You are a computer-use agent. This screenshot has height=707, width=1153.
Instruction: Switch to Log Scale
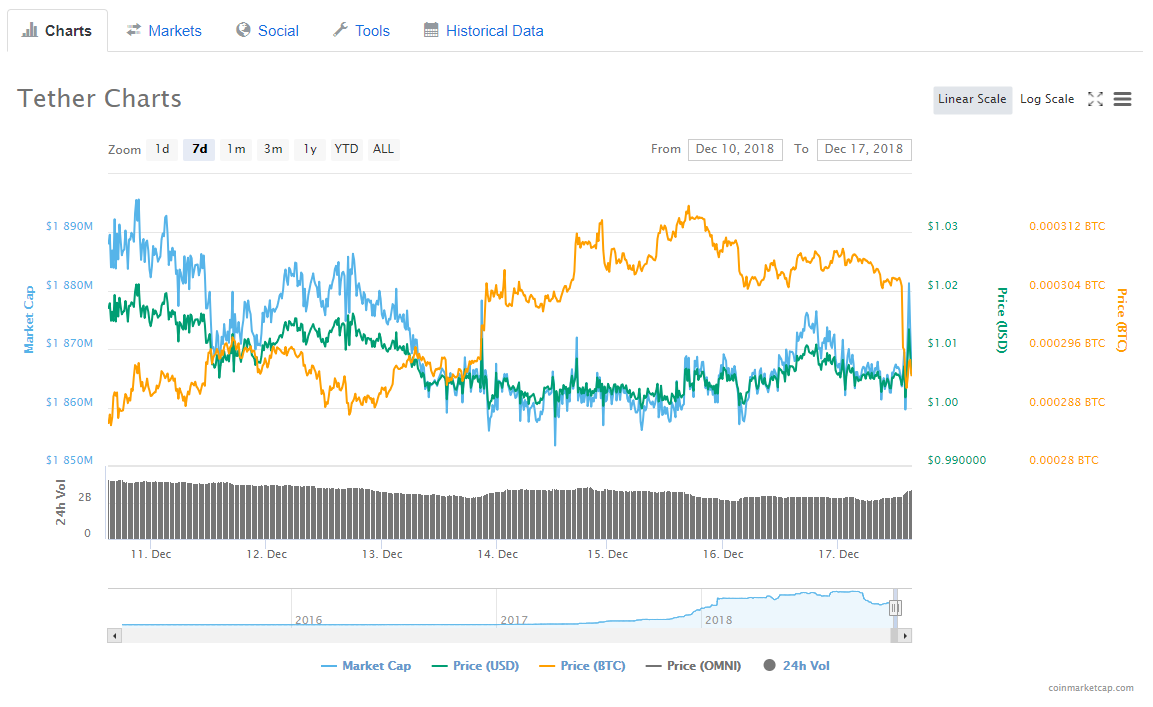(x=1047, y=99)
